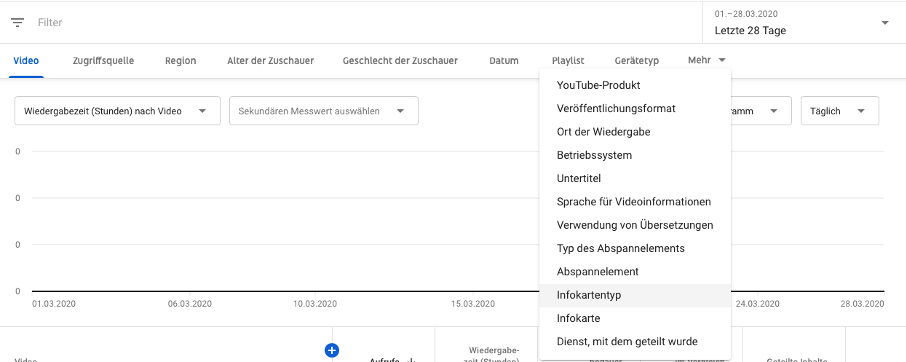Switch to the Zugriffsquelle tab
The width and height of the screenshot is (906, 362).
tap(103, 61)
